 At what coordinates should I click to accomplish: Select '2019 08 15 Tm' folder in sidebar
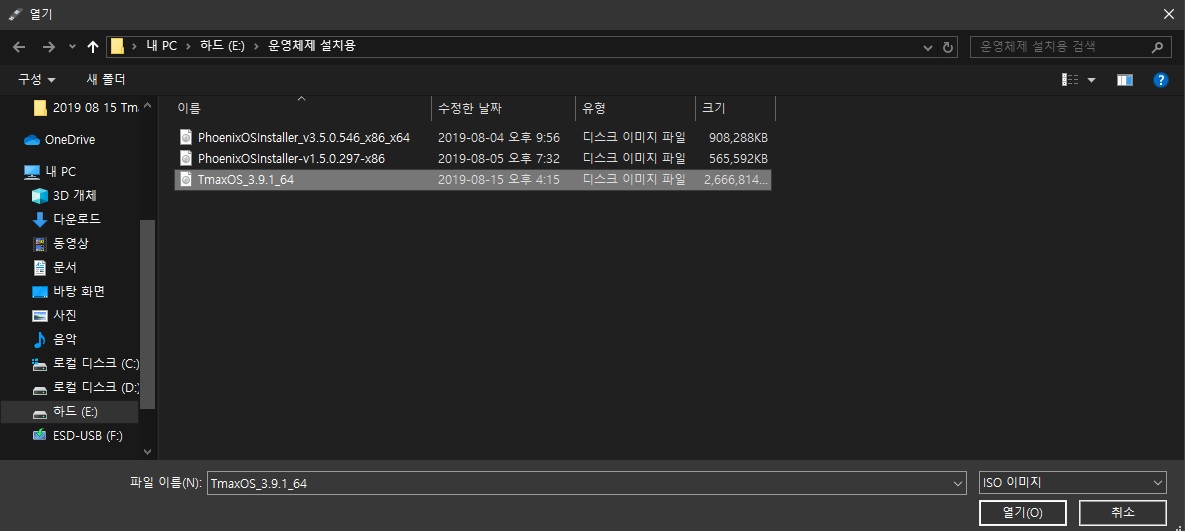(x=86, y=107)
